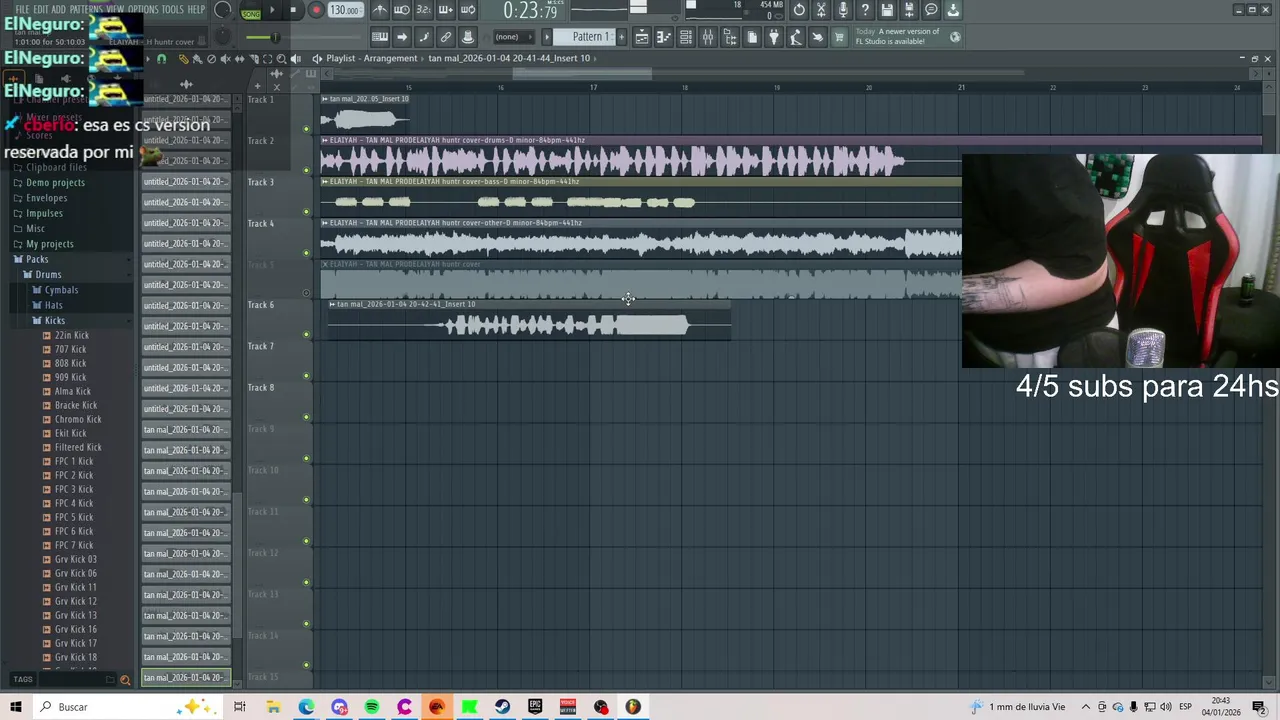
Task: Click the 130.000 tempo field
Action: click(345, 10)
